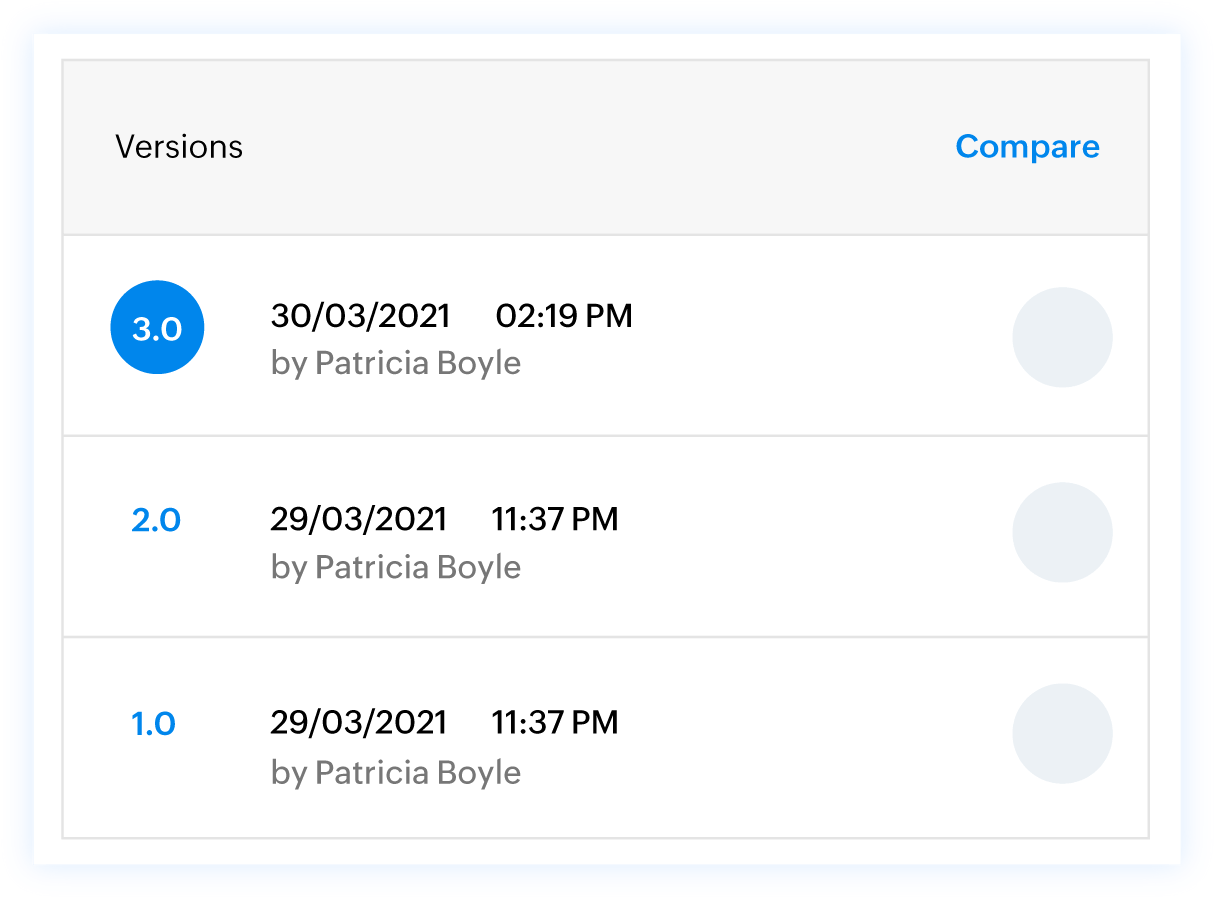Click the date of version 1.0
Viewport: 1214px width, 897px height.
pos(359,722)
